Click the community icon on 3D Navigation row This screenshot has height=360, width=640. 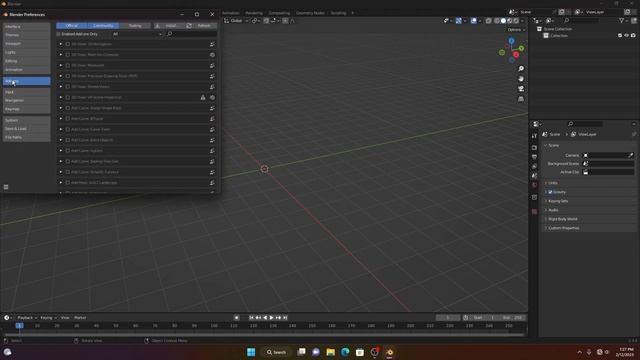click(x=212, y=44)
